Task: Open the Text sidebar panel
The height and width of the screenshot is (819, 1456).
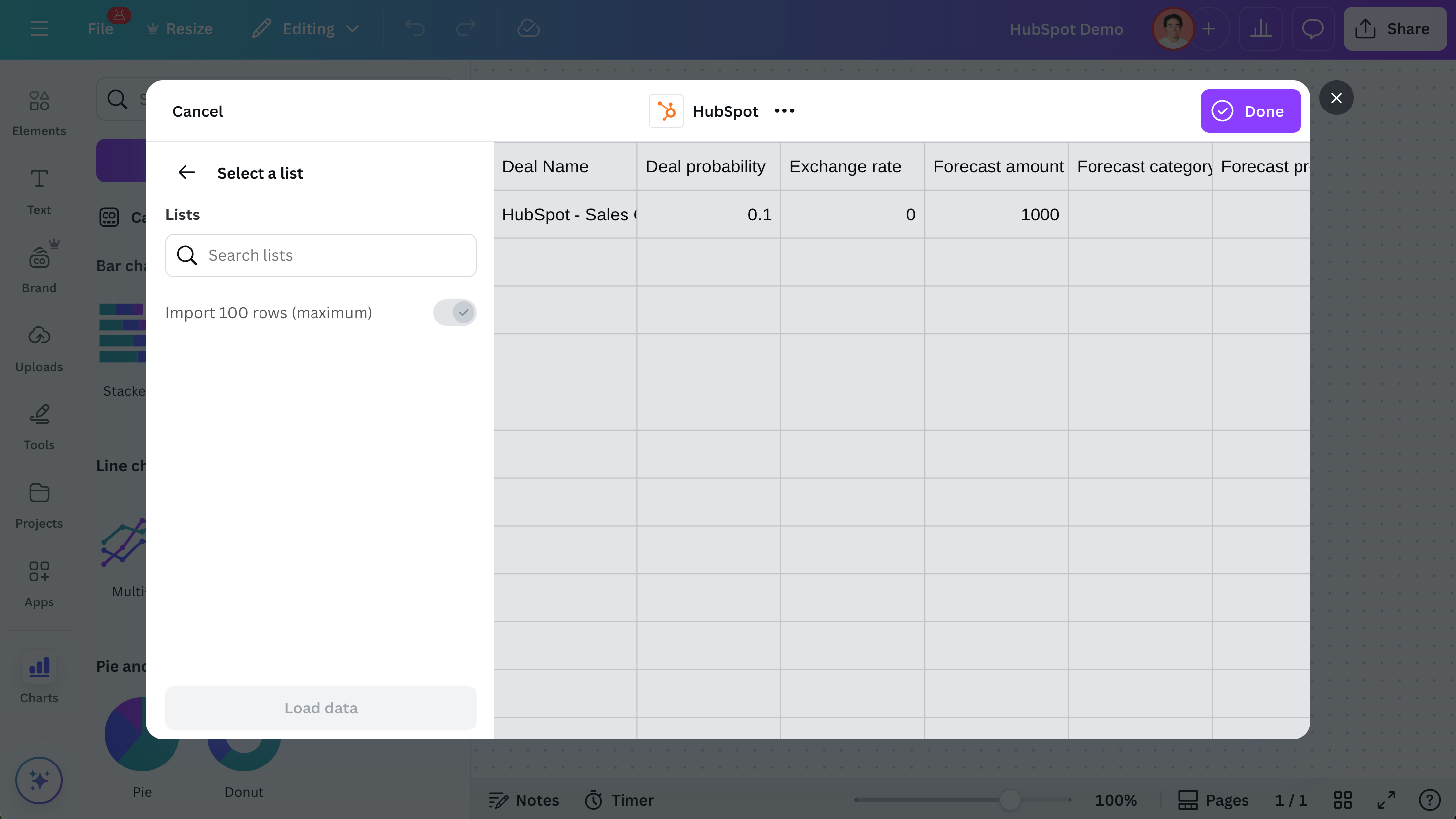Action: pyautogui.click(x=39, y=192)
